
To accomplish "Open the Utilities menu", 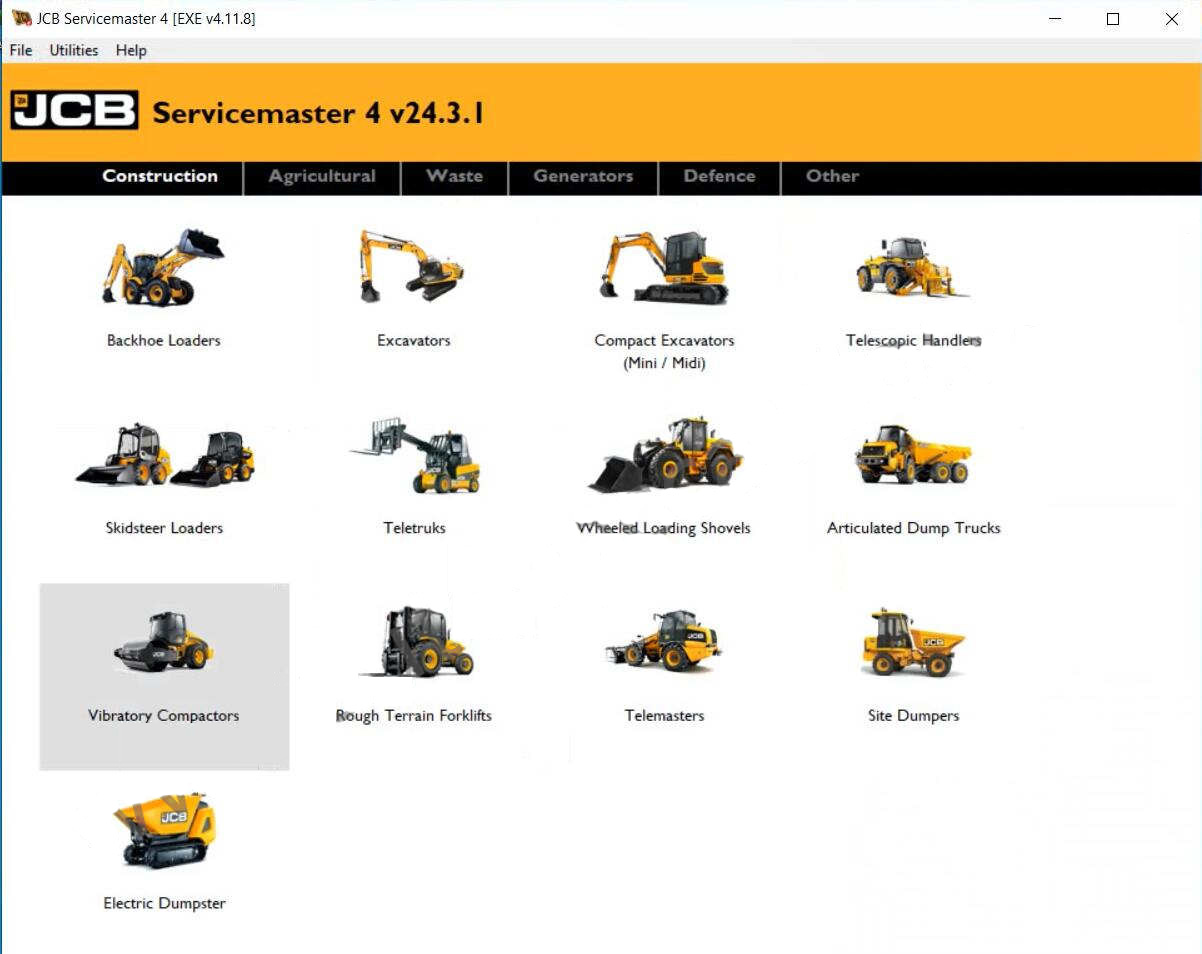I will [74, 50].
